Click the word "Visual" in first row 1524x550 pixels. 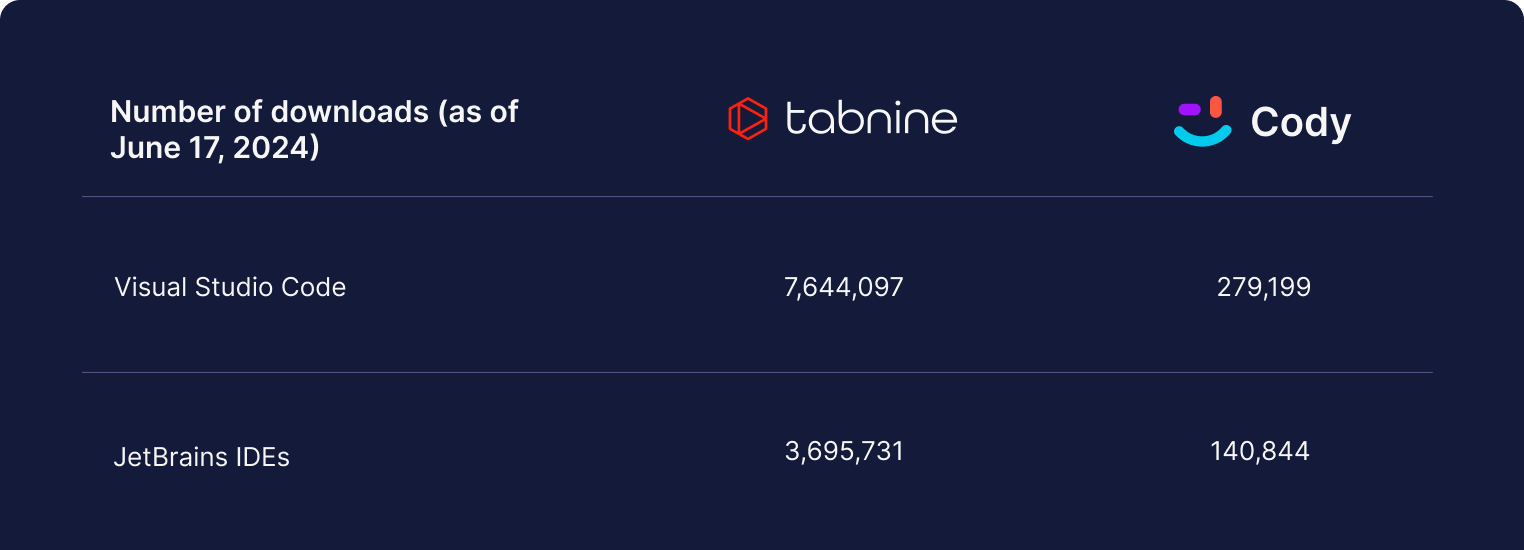click(147, 287)
